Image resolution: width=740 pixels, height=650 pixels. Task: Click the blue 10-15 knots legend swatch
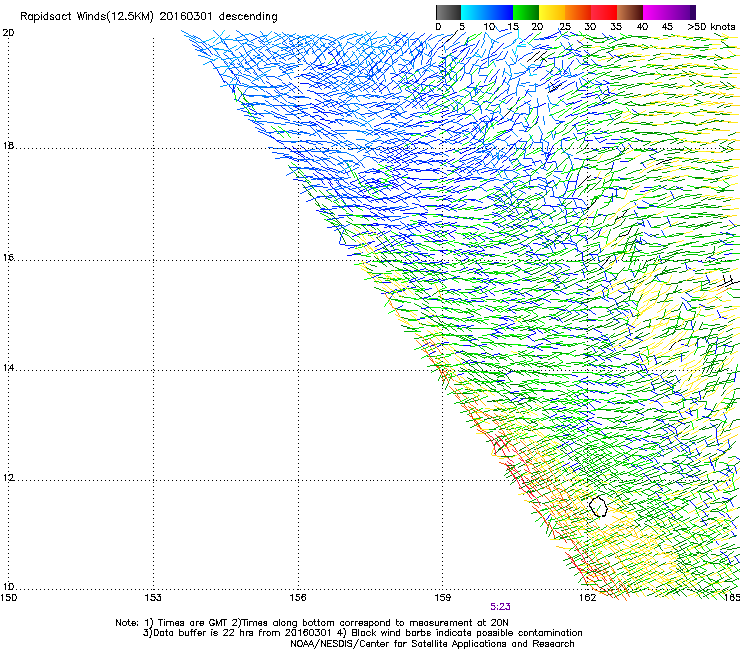click(500, 12)
